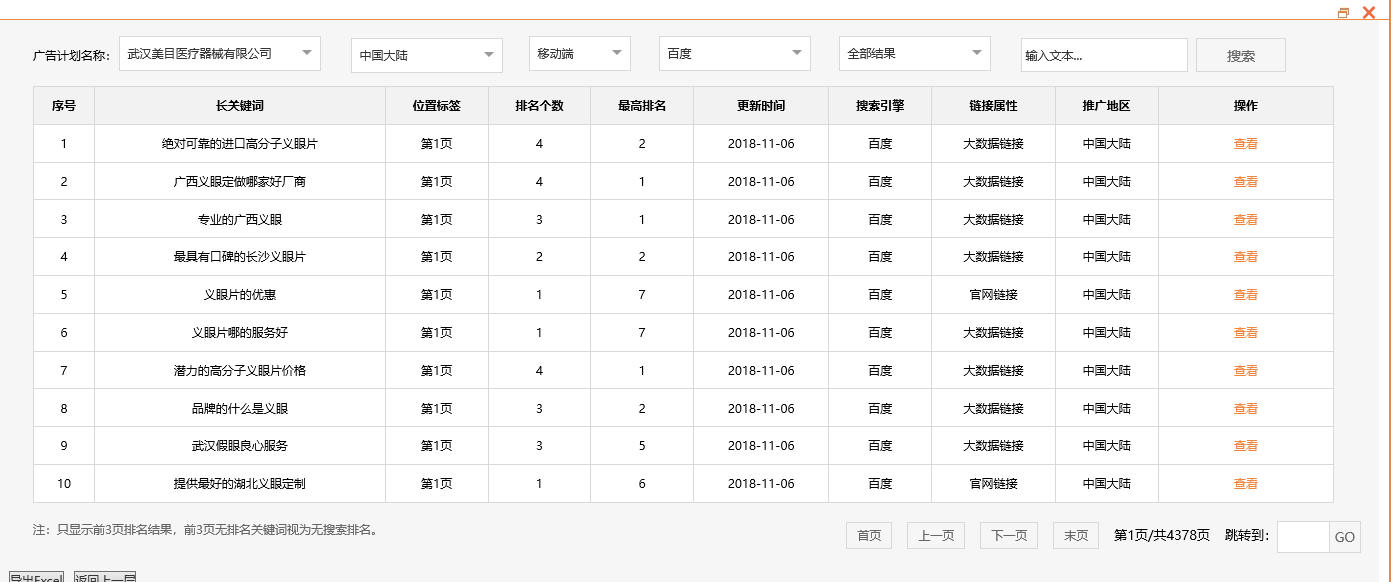Image resolution: width=1391 pixels, height=582 pixels.
Task: Click the 返回上一层 return button
Action: tap(105, 578)
